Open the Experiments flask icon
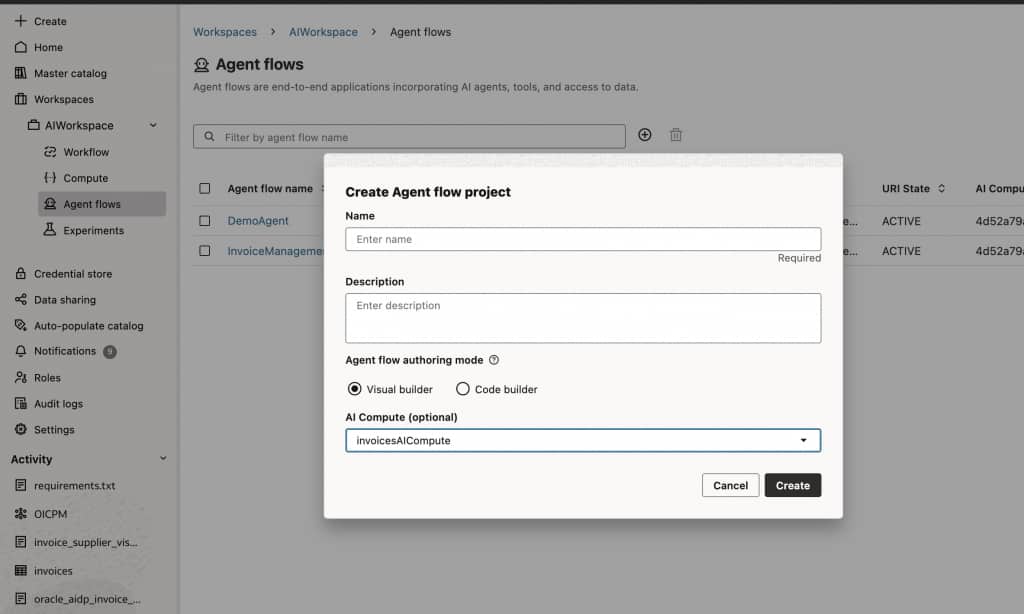The height and width of the screenshot is (614, 1024). pyautogui.click(x=50, y=229)
